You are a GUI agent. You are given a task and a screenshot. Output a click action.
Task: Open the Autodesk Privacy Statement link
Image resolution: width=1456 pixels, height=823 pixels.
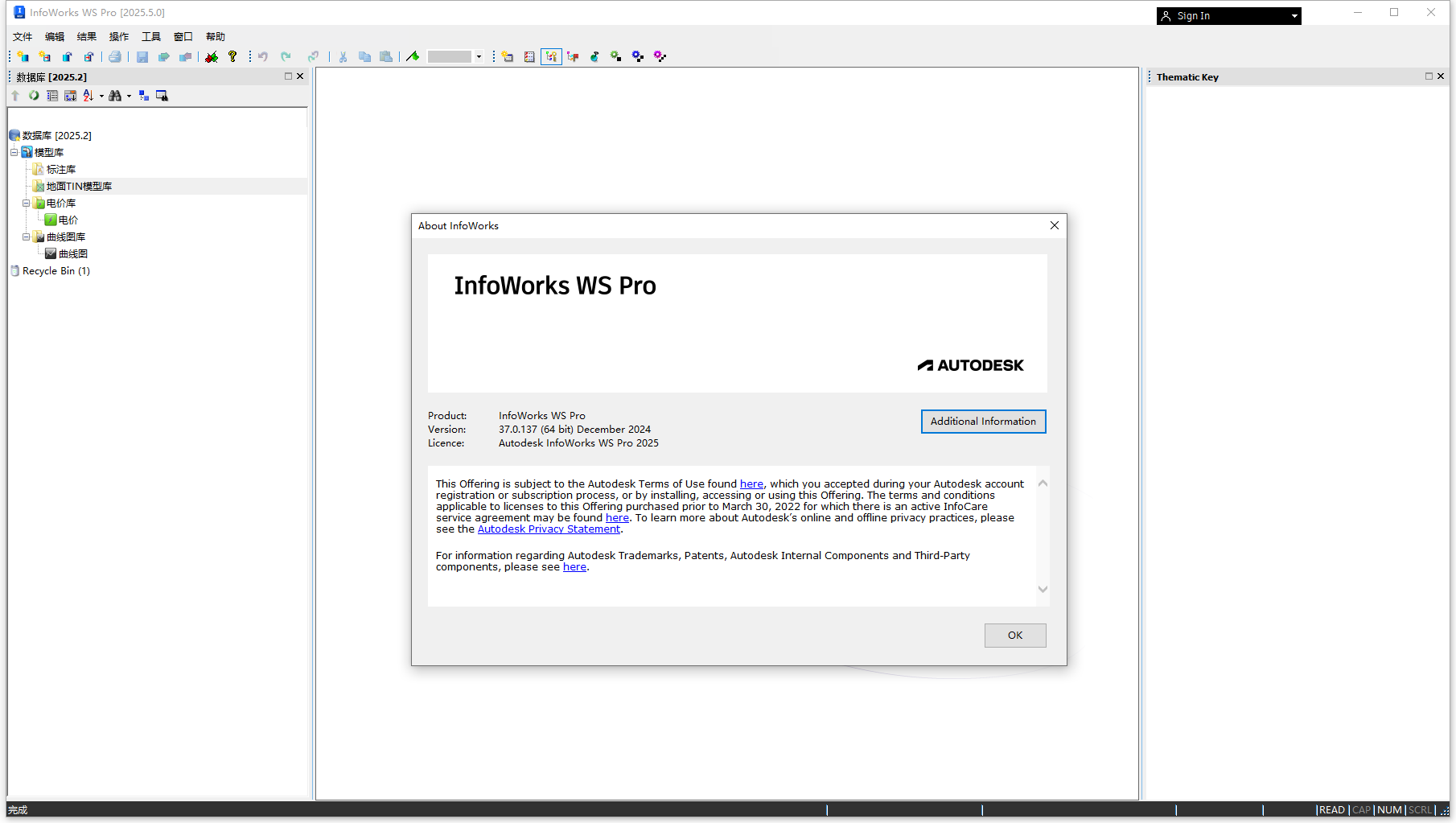point(549,529)
